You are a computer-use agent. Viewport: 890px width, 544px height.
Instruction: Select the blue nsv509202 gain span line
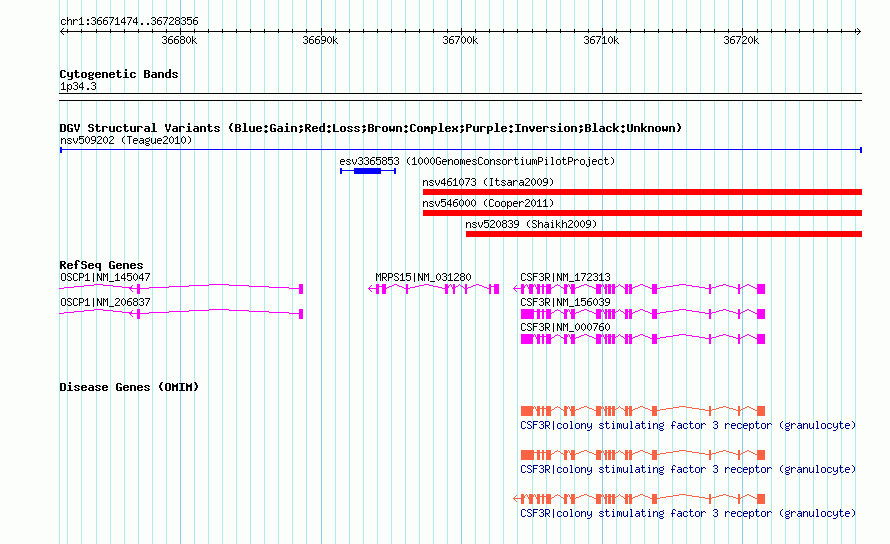point(461,150)
